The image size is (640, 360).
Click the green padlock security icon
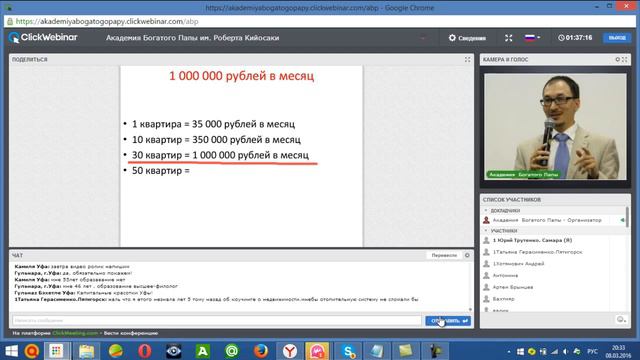(x=10, y=21)
